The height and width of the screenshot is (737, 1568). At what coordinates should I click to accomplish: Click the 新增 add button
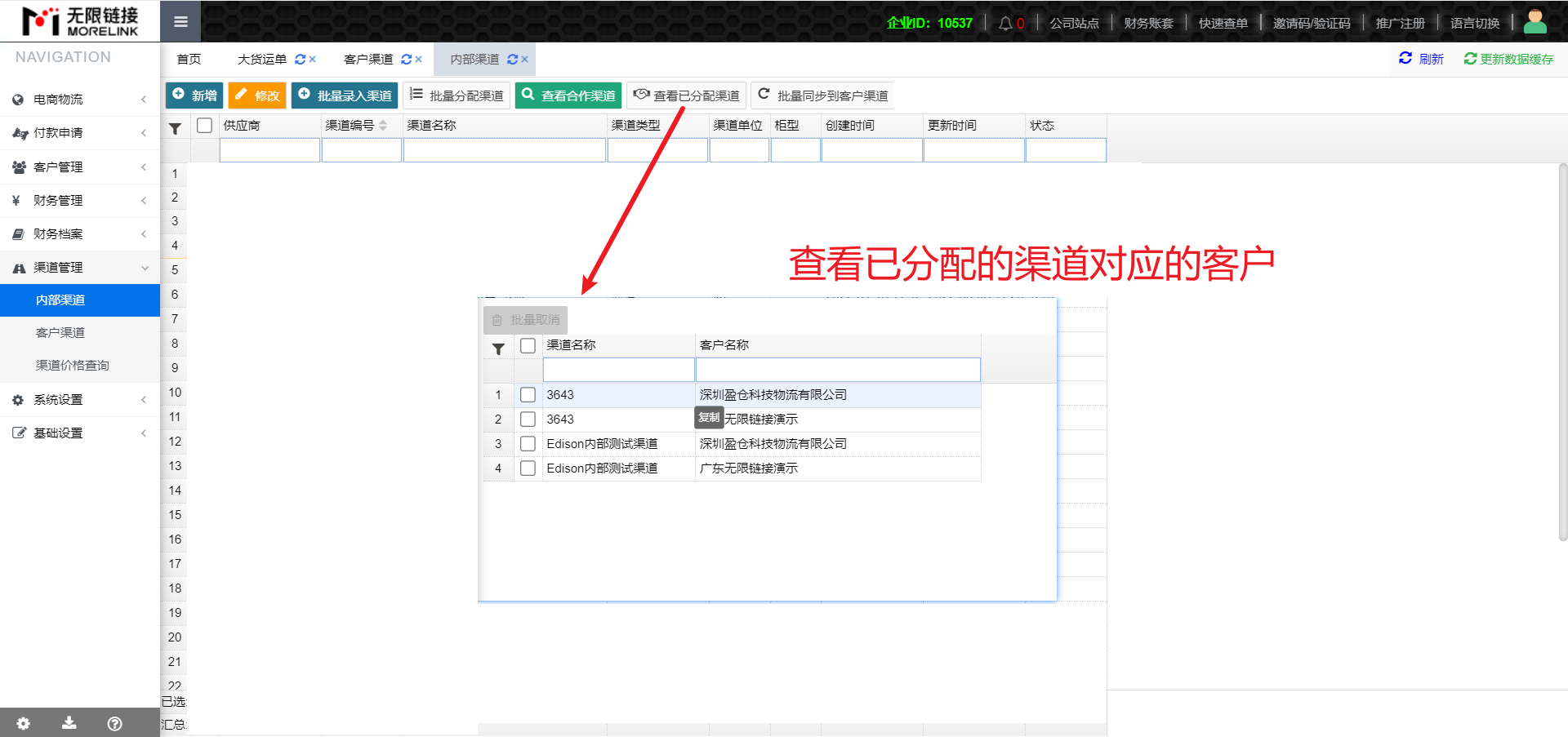194,95
